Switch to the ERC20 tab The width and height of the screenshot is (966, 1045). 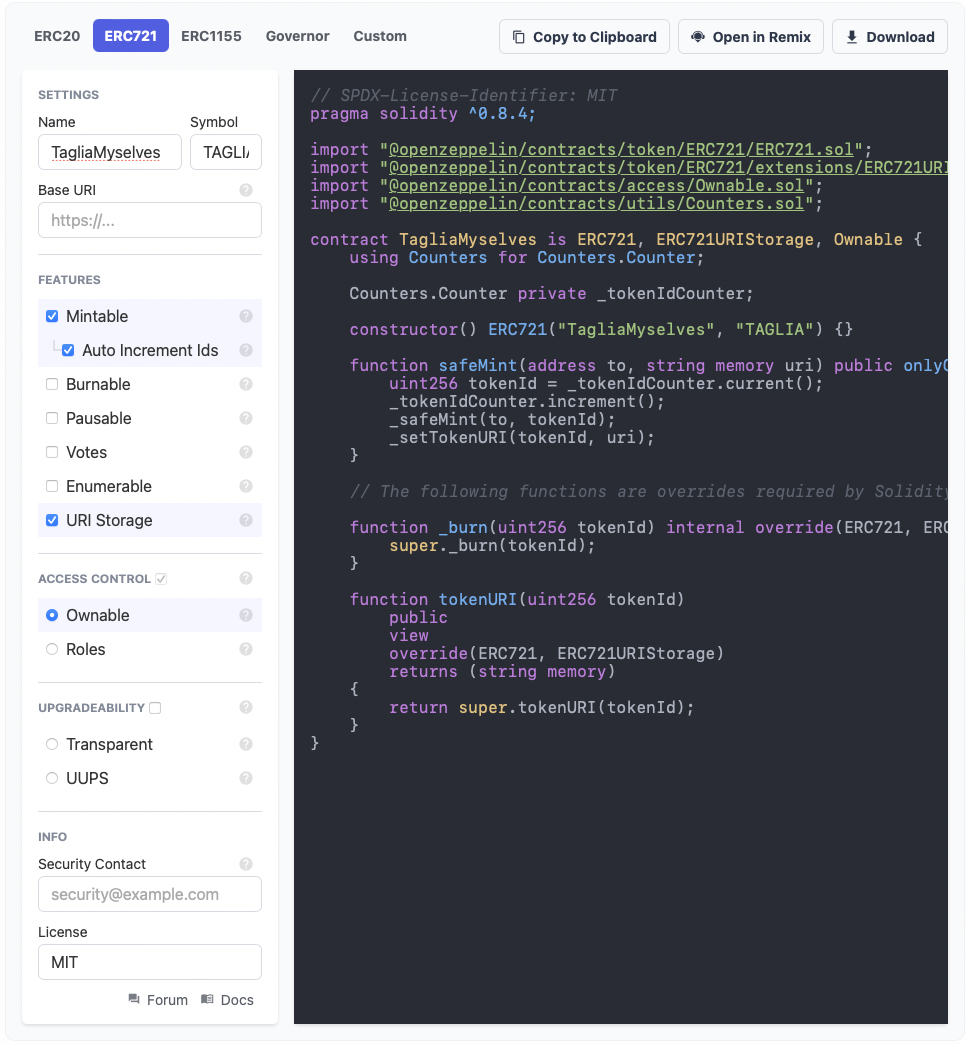coord(57,36)
